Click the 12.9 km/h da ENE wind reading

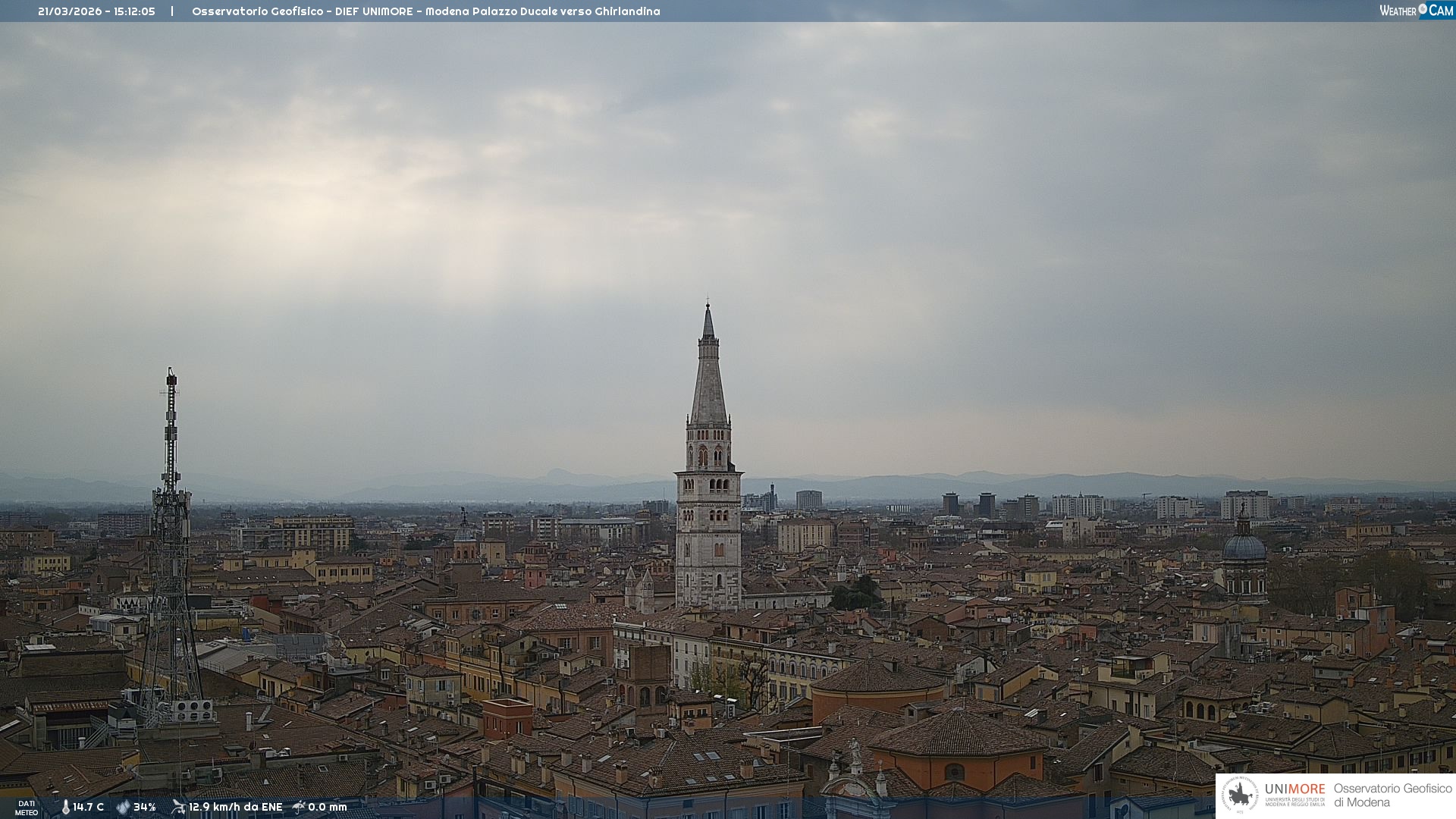tap(235, 807)
